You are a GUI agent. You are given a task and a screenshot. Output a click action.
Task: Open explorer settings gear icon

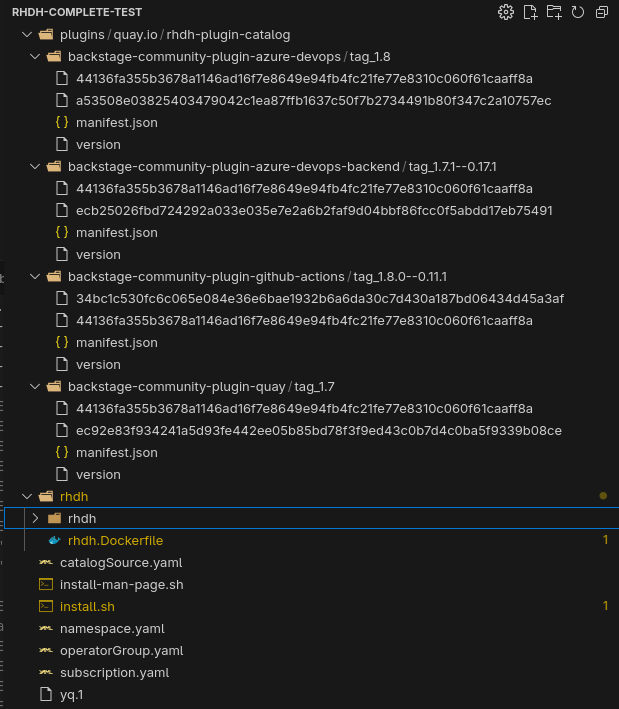tap(506, 12)
